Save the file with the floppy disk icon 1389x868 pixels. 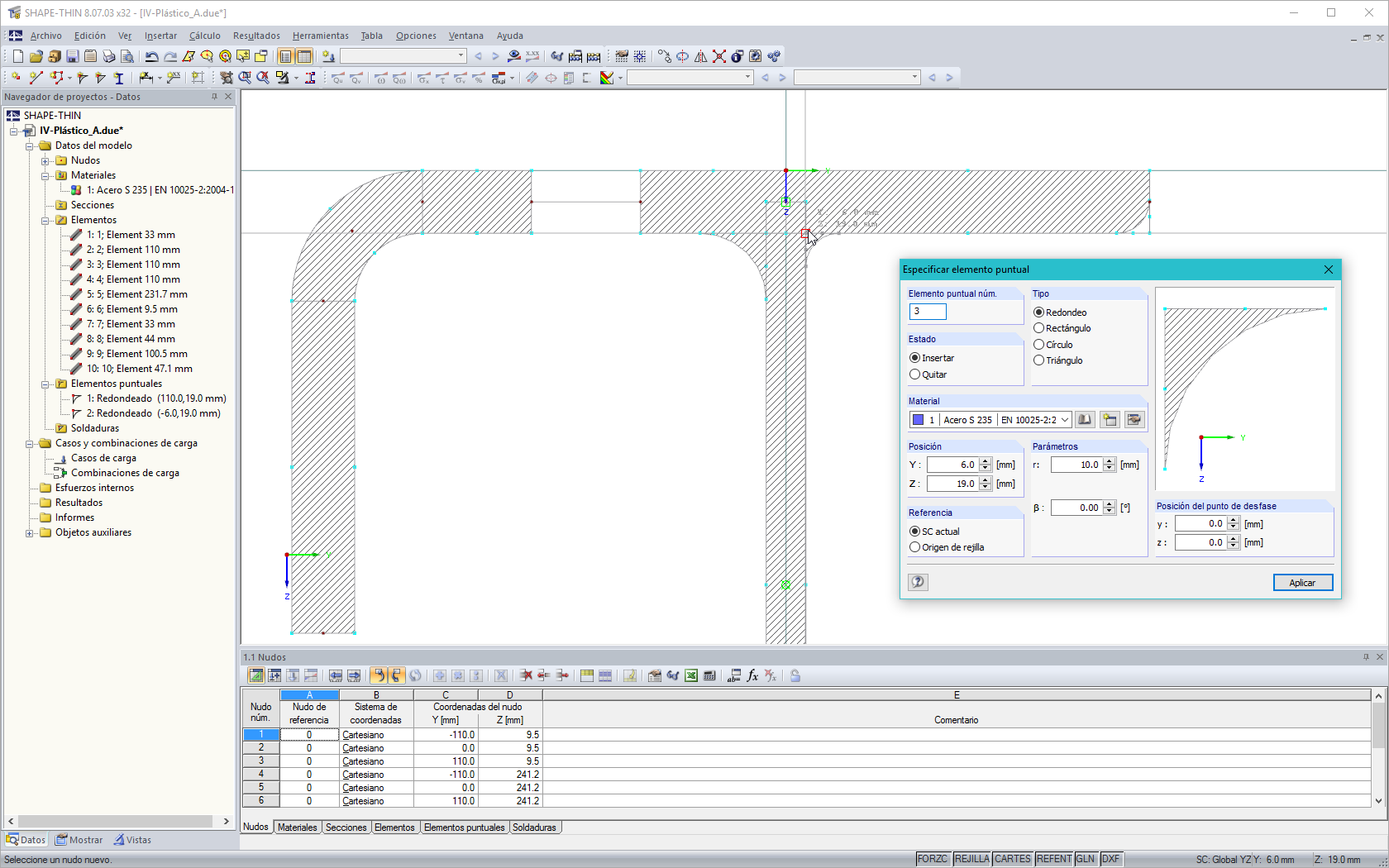click(x=73, y=56)
